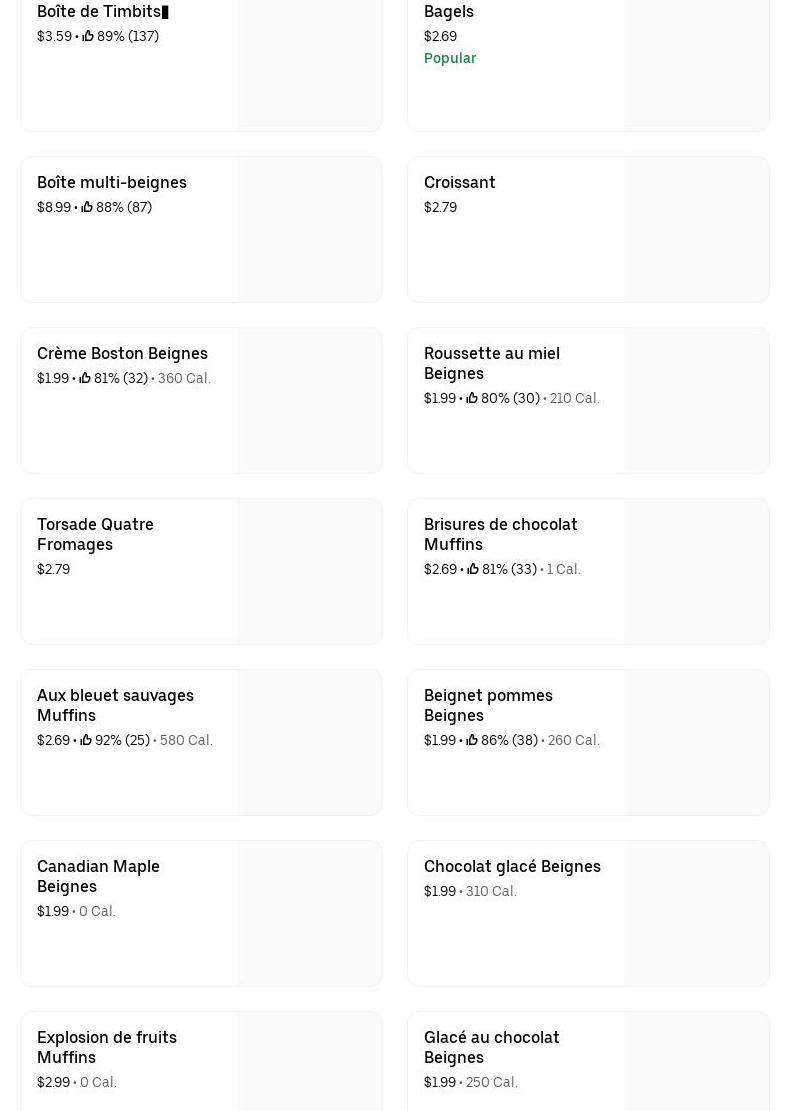Click the Canadian Maple Beignes image placeholder

click(x=309, y=913)
